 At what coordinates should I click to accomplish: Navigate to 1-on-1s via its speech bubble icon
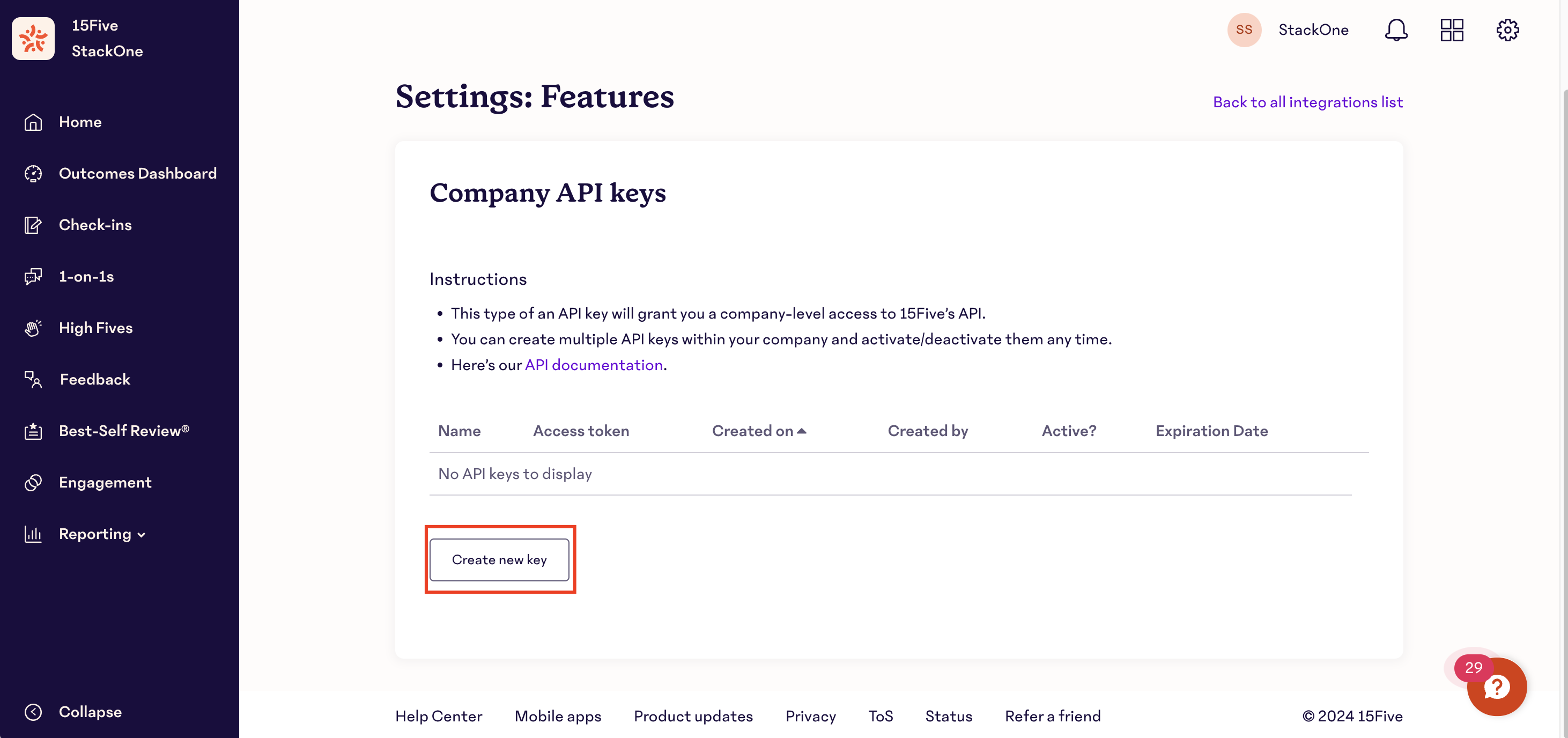pyautogui.click(x=33, y=276)
